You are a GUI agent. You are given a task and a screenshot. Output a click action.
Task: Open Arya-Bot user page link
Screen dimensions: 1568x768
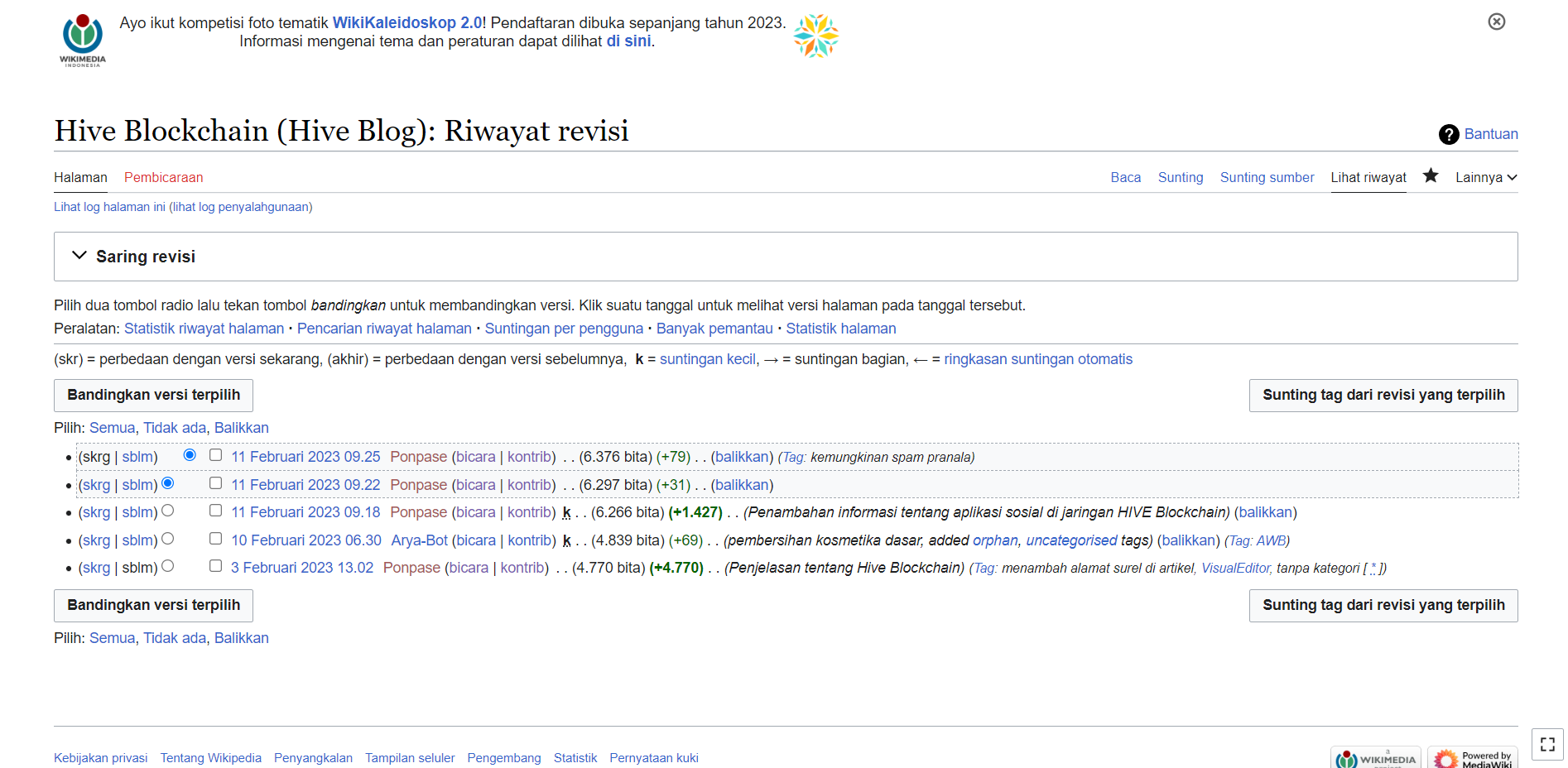pyautogui.click(x=419, y=540)
